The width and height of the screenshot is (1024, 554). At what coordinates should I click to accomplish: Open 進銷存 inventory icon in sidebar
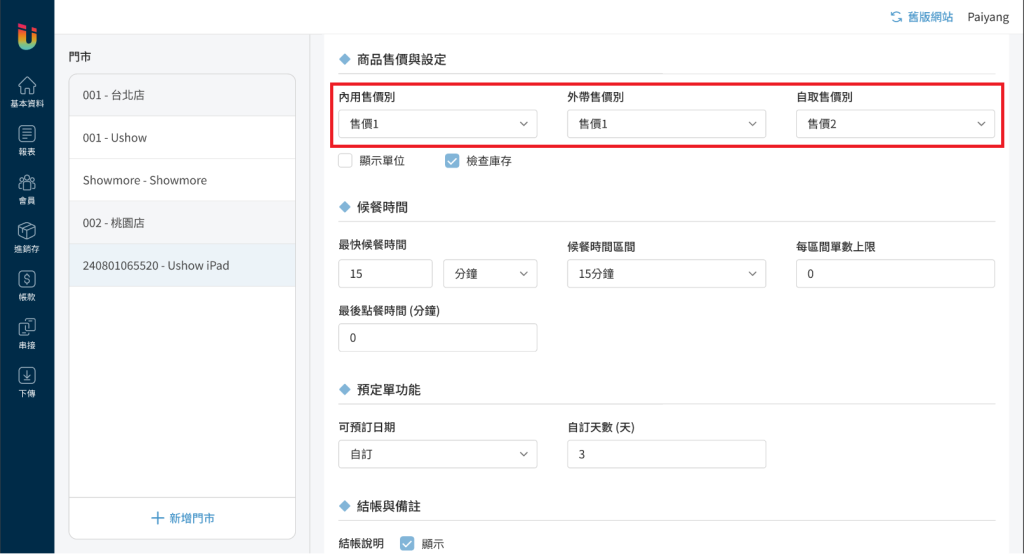(27, 236)
